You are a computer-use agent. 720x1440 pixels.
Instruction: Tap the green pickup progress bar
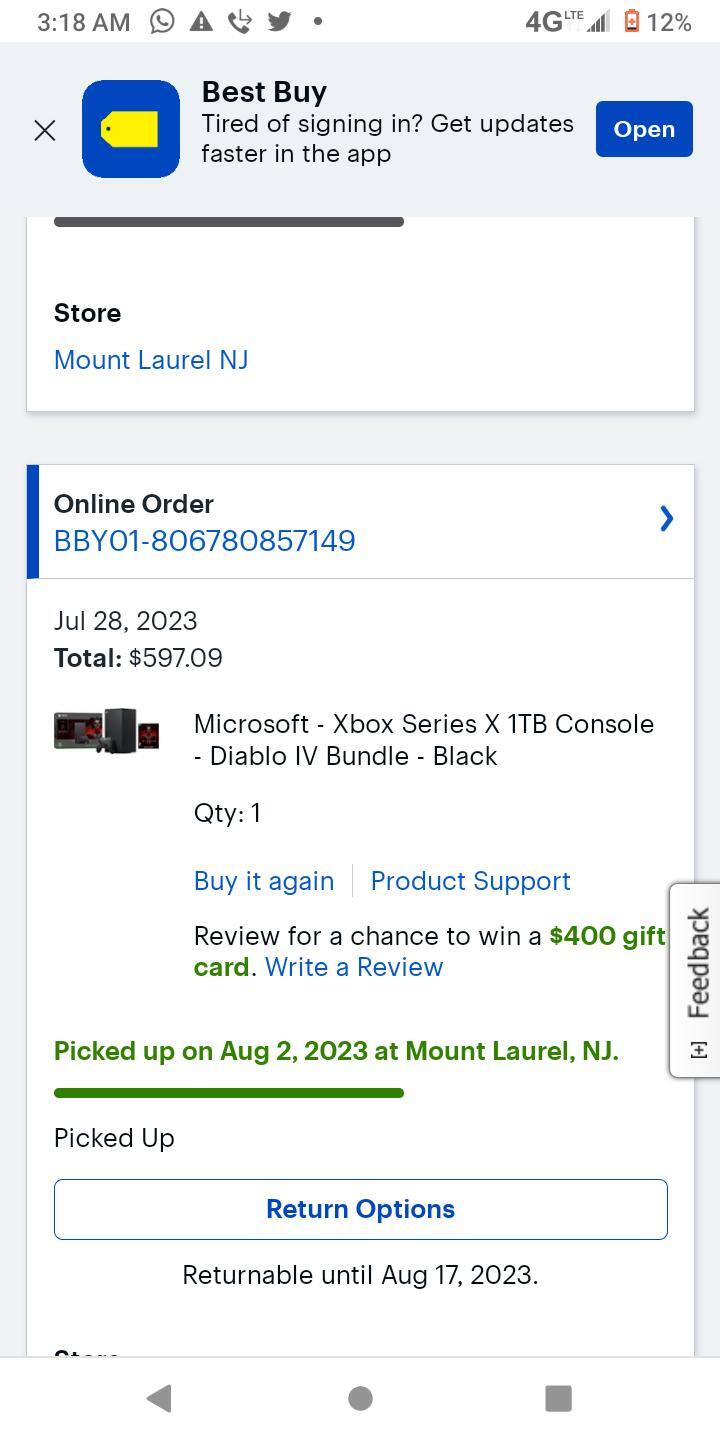click(228, 1092)
